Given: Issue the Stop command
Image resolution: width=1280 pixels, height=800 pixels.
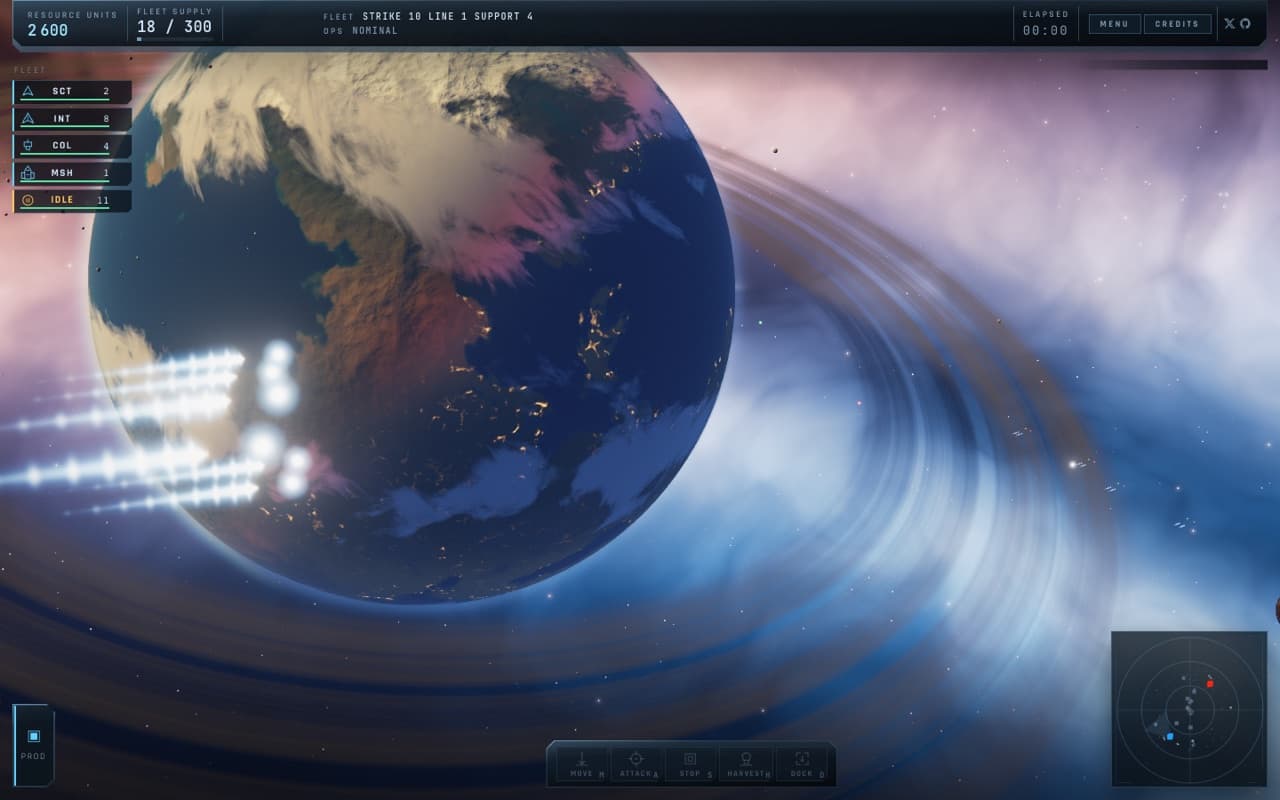Looking at the screenshot, I should point(690,764).
